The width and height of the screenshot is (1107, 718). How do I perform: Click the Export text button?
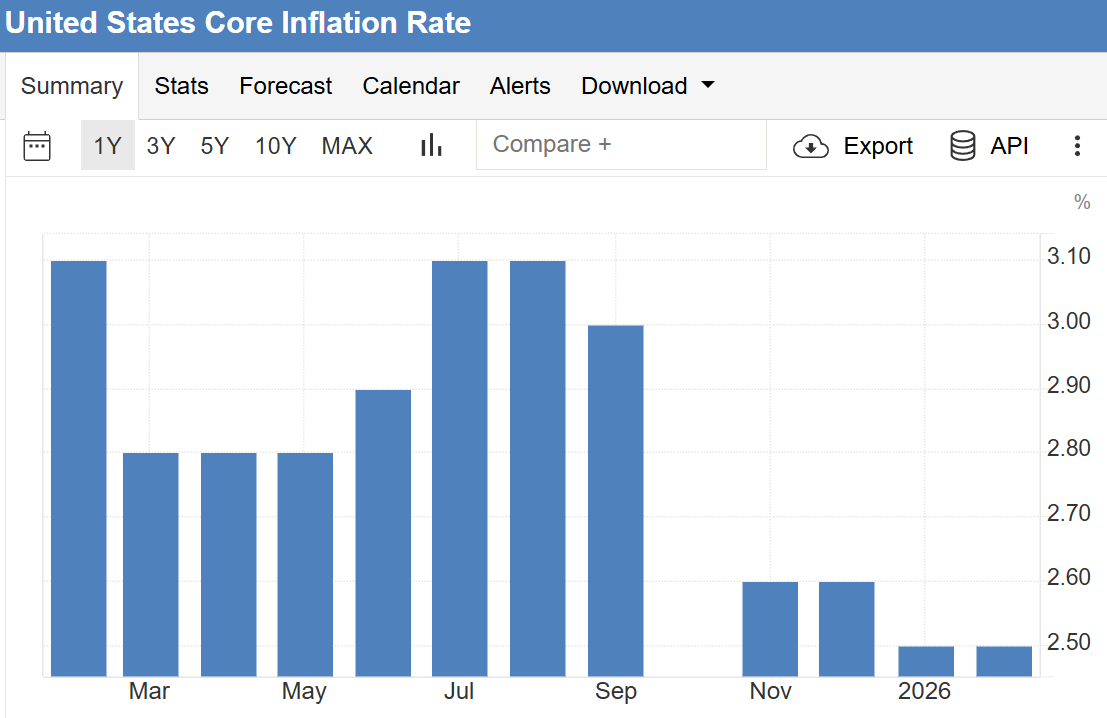(878, 146)
